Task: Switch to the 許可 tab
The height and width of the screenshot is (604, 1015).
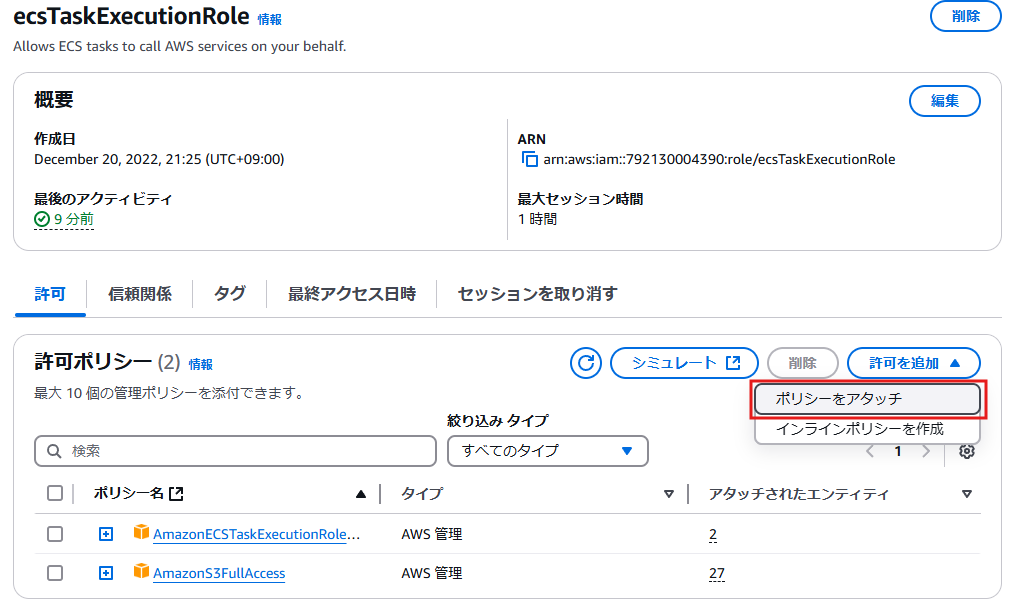Action: [x=50, y=295]
